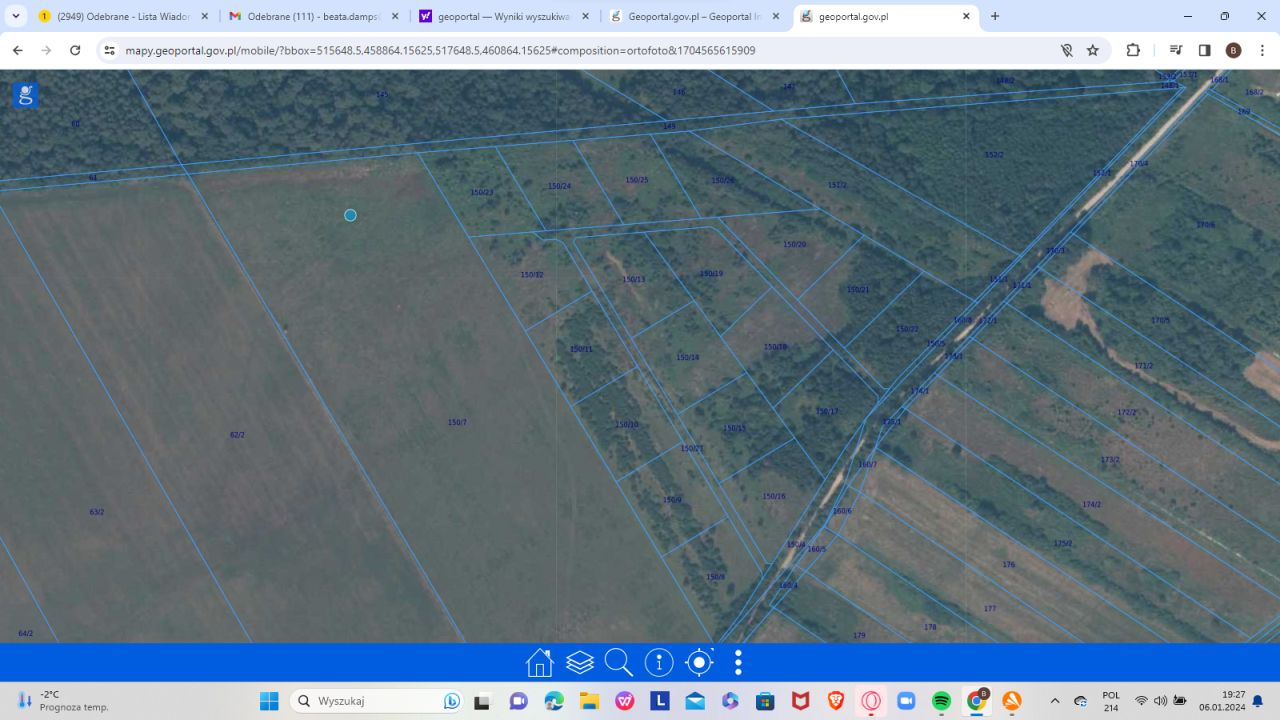The width and height of the screenshot is (1280, 720).
Task: Open the Chrome profile avatar menu
Action: click(x=1233, y=50)
